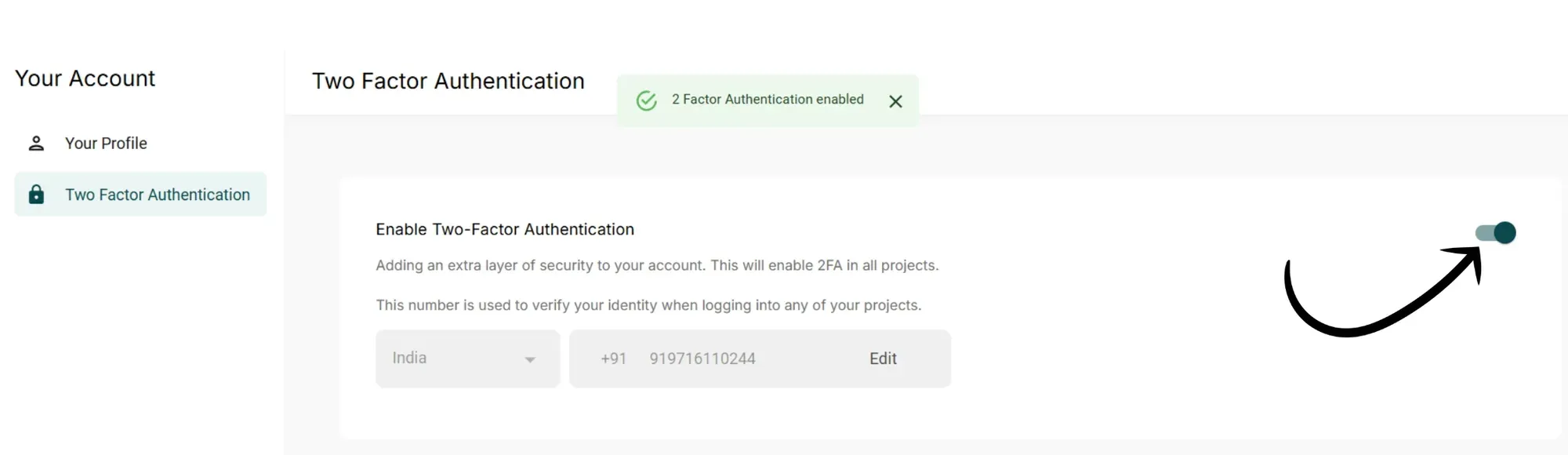Image resolution: width=1568 pixels, height=455 pixels.
Task: Switch the Enable Two-Factor Authentication control
Action: click(x=1496, y=232)
